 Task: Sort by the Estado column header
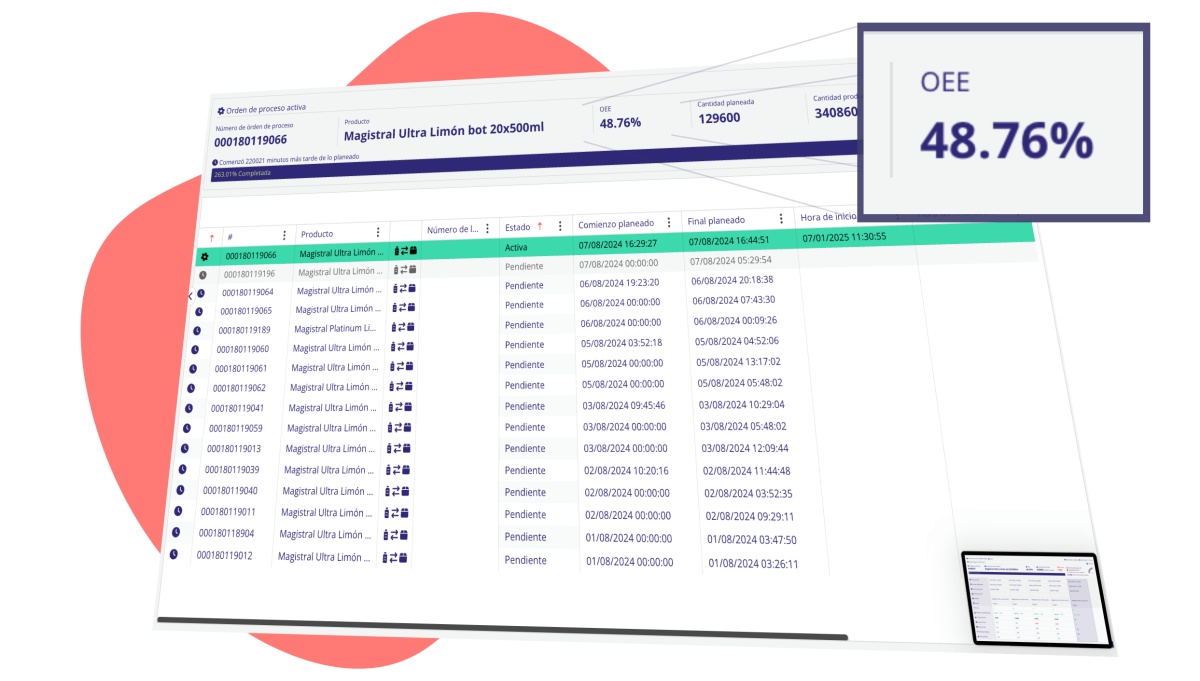pos(518,227)
